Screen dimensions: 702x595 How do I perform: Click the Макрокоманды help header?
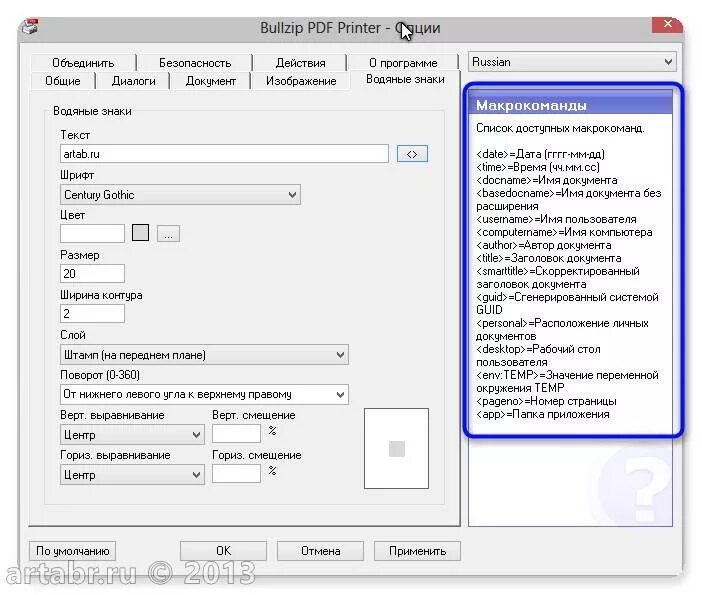[x=569, y=105]
